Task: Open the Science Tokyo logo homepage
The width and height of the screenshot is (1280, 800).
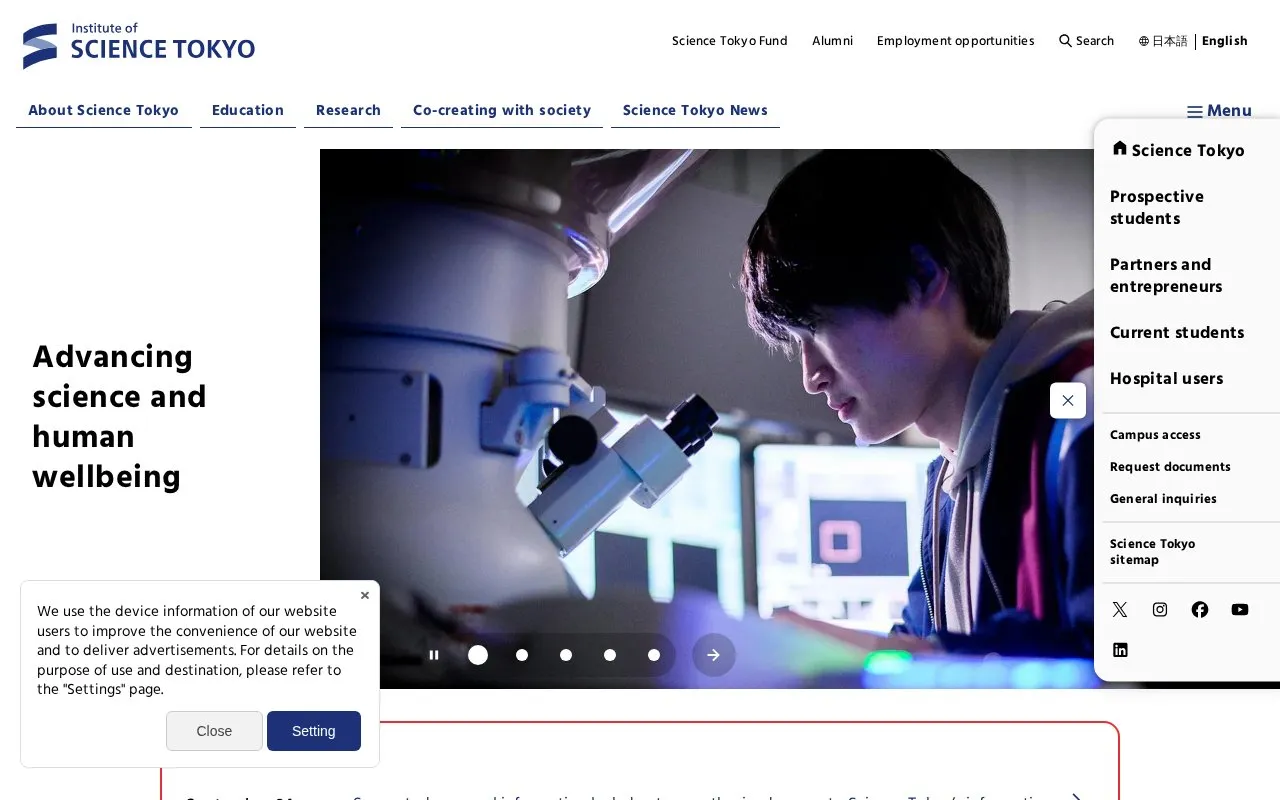Action: pos(139,46)
